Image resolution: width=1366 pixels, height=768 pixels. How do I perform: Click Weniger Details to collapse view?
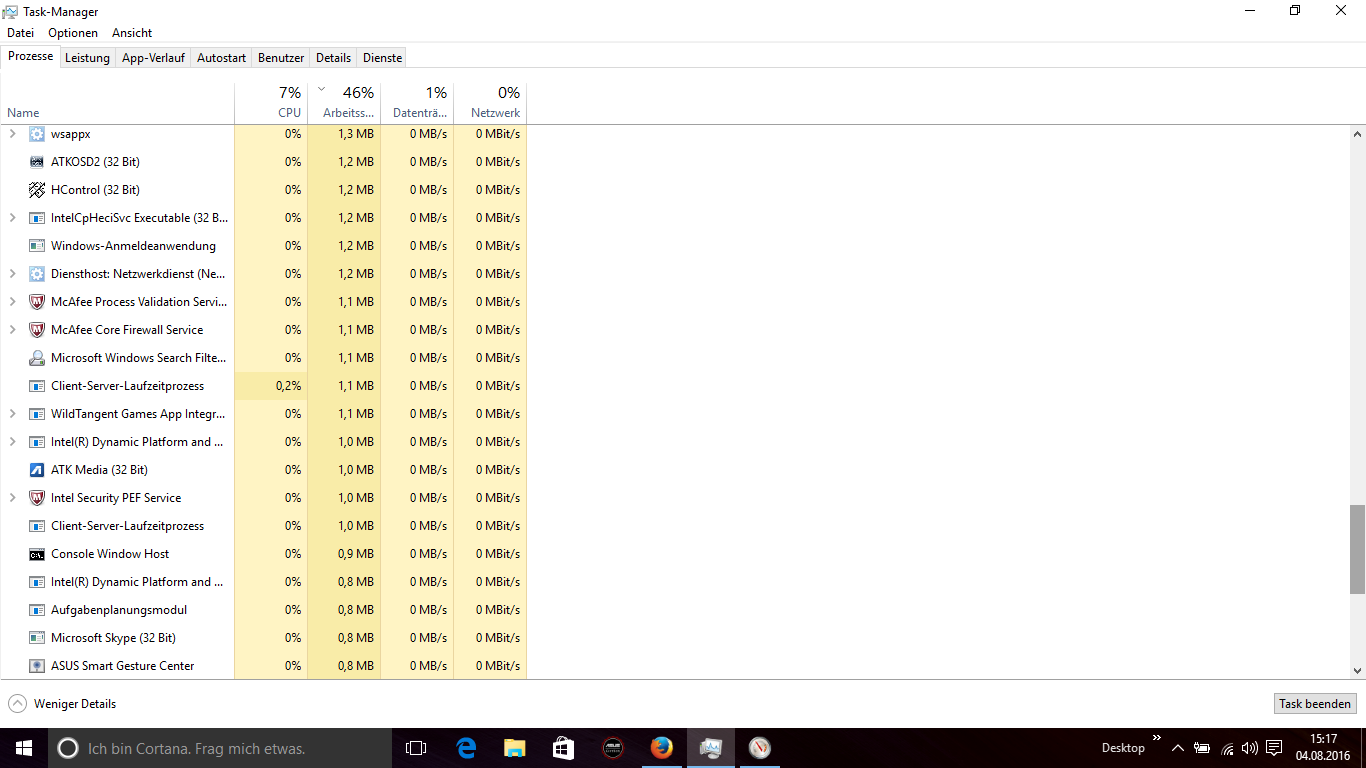[62, 704]
